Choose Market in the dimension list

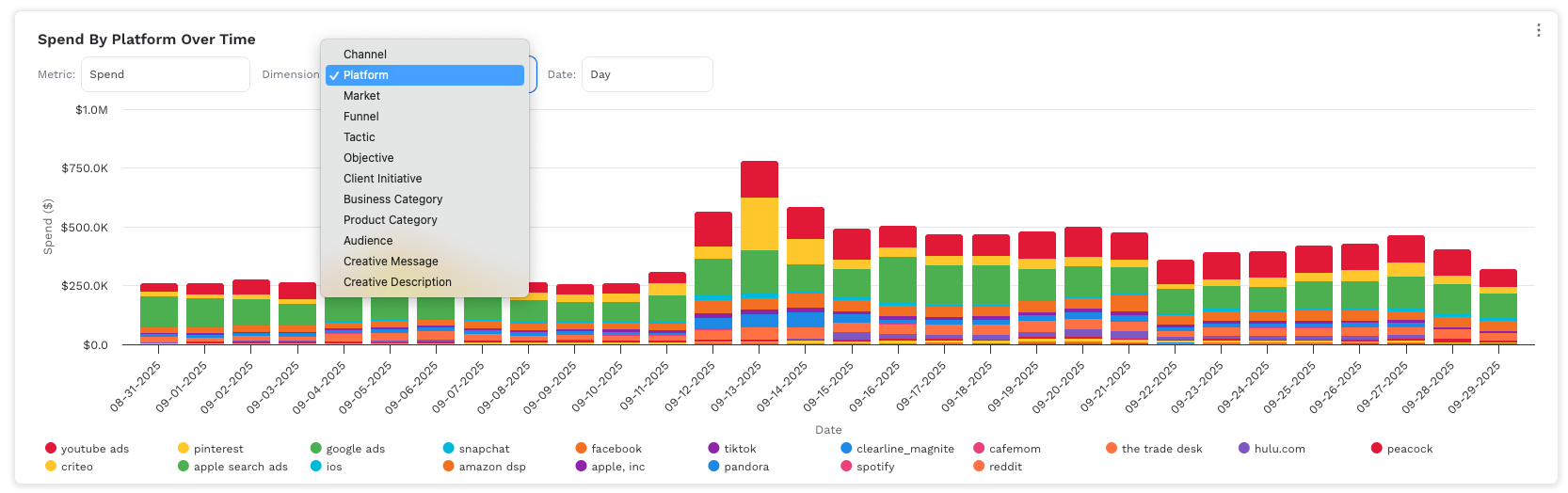click(361, 96)
